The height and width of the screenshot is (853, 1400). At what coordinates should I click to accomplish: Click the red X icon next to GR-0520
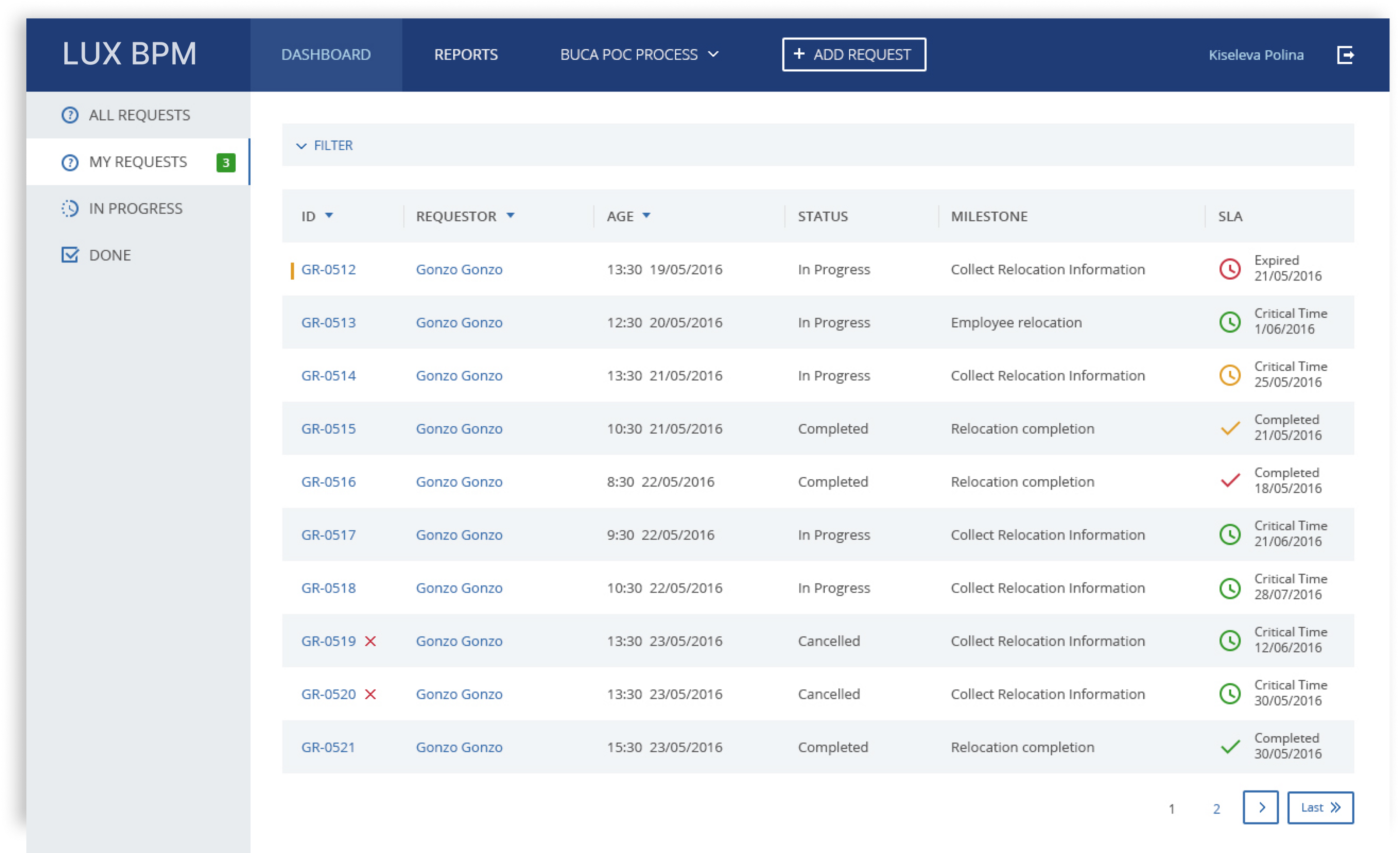point(371,694)
